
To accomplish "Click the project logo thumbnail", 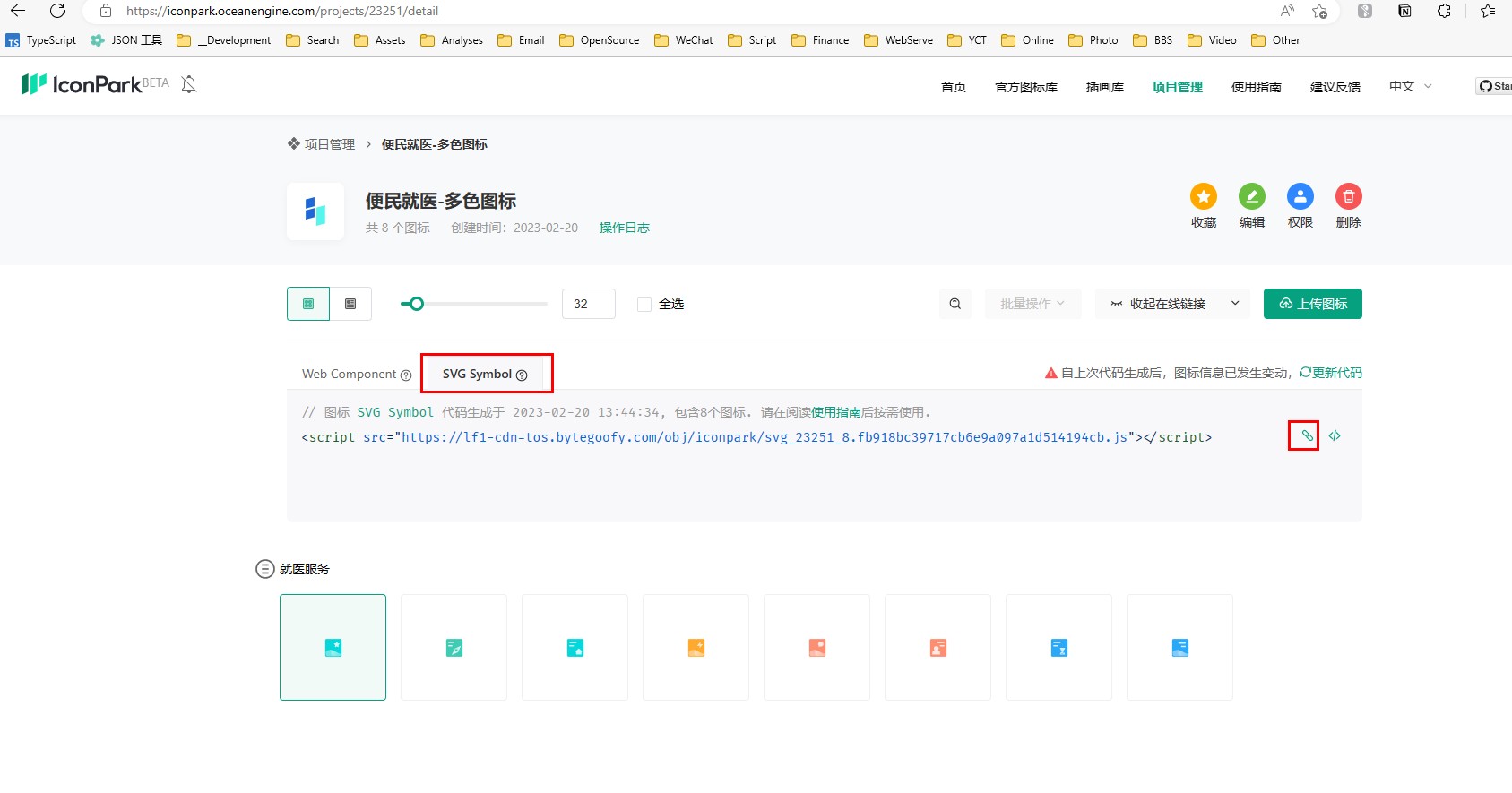I will click(x=315, y=211).
